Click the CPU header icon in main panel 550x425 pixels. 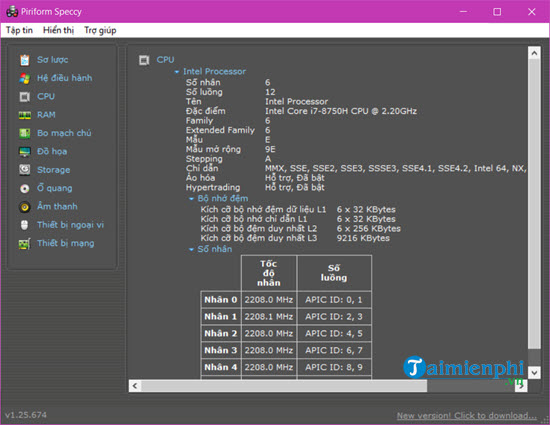tap(144, 60)
